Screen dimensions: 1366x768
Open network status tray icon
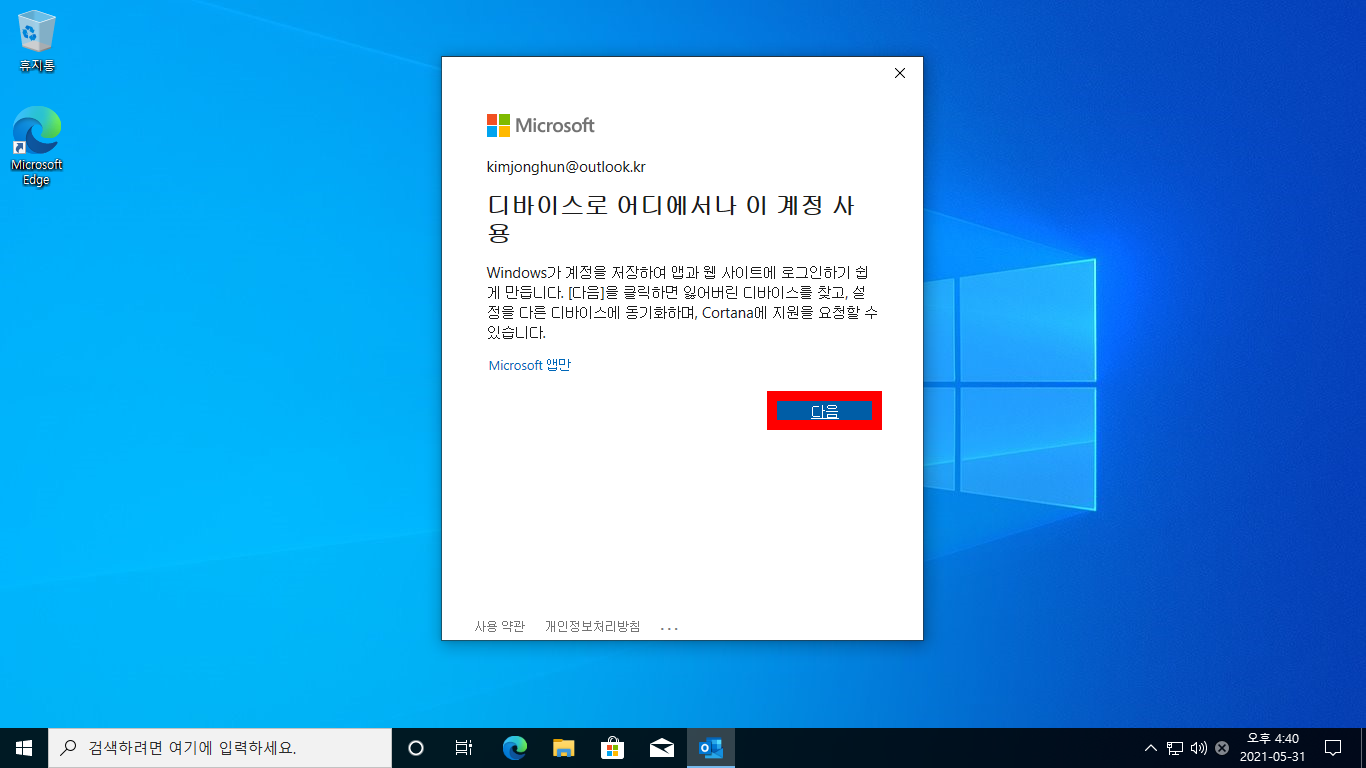(x=1175, y=748)
